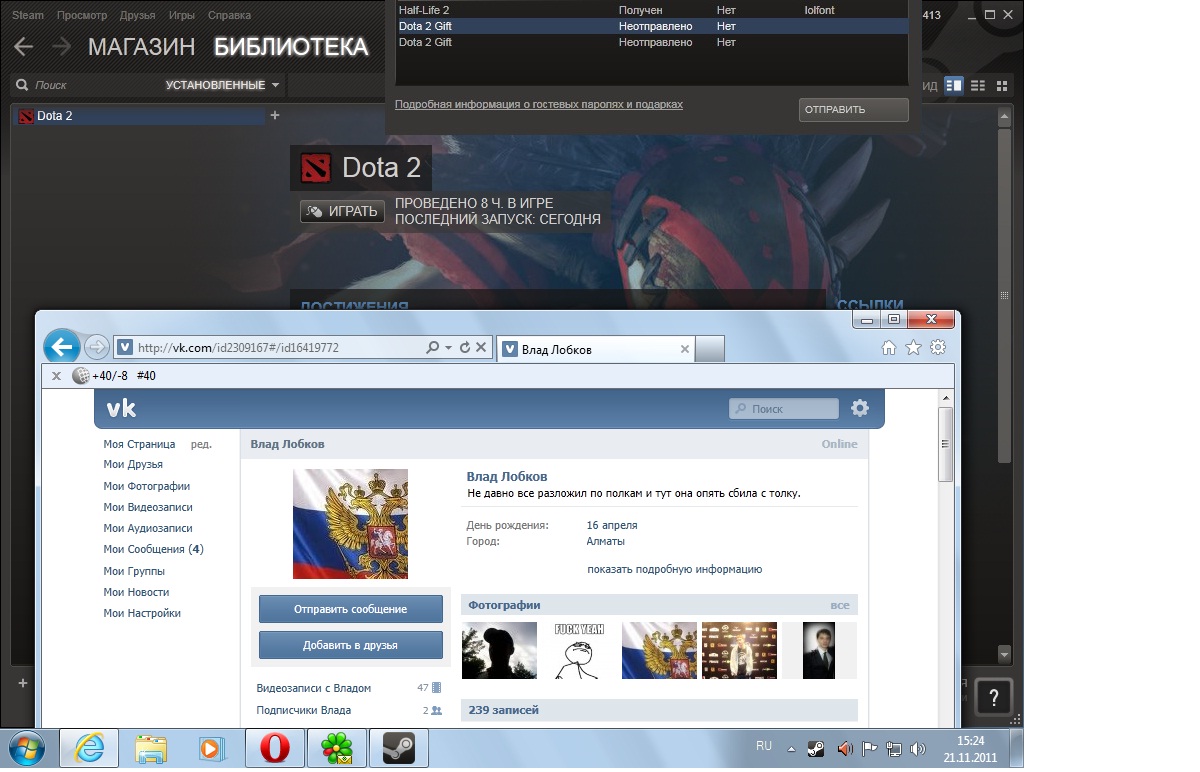Open the guest passes and gifts info link

[x=539, y=104]
